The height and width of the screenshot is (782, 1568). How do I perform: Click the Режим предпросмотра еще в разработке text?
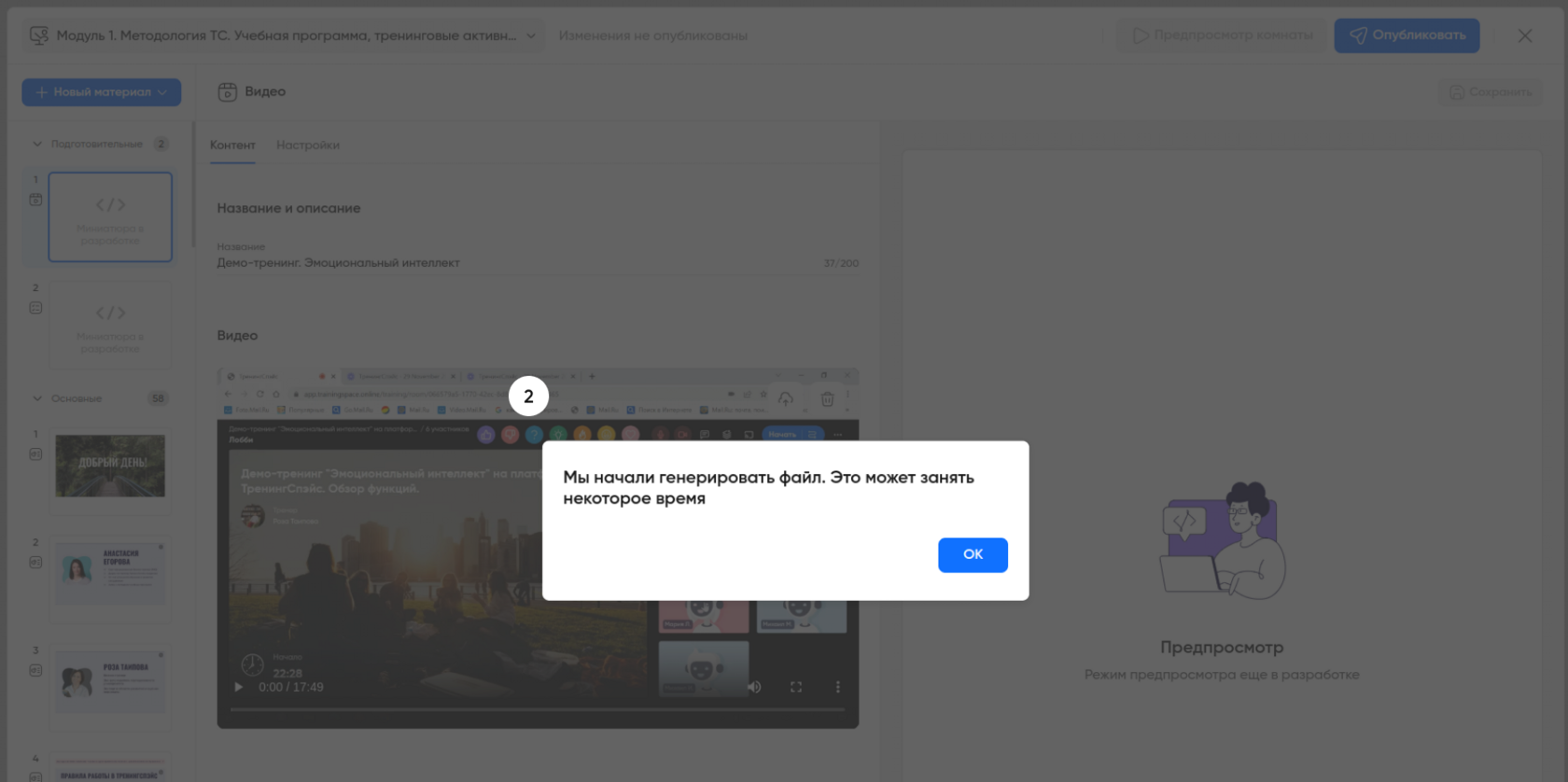click(x=1222, y=675)
